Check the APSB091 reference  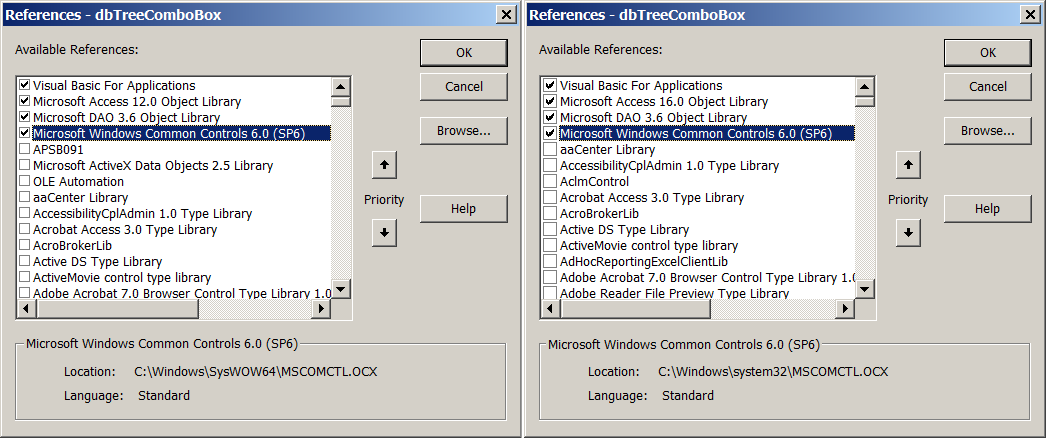(25, 149)
